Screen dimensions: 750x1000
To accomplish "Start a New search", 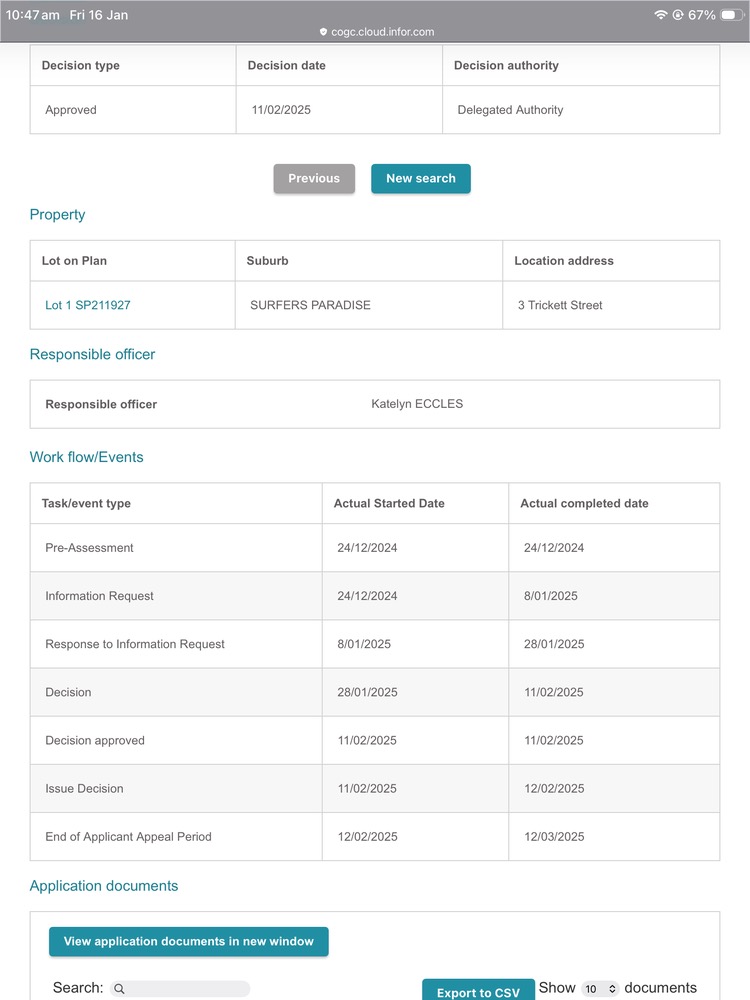I will [x=420, y=178].
